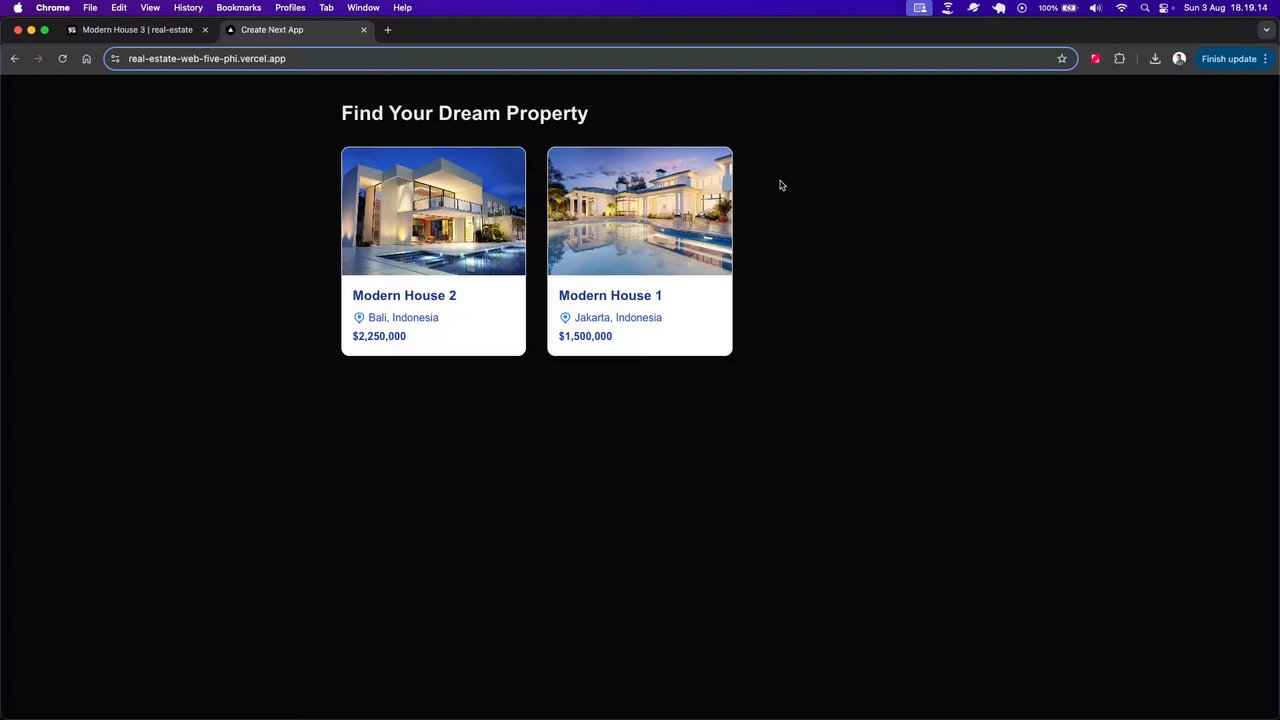
Task: Expand the tab search dropdown arrow
Action: 1266,30
